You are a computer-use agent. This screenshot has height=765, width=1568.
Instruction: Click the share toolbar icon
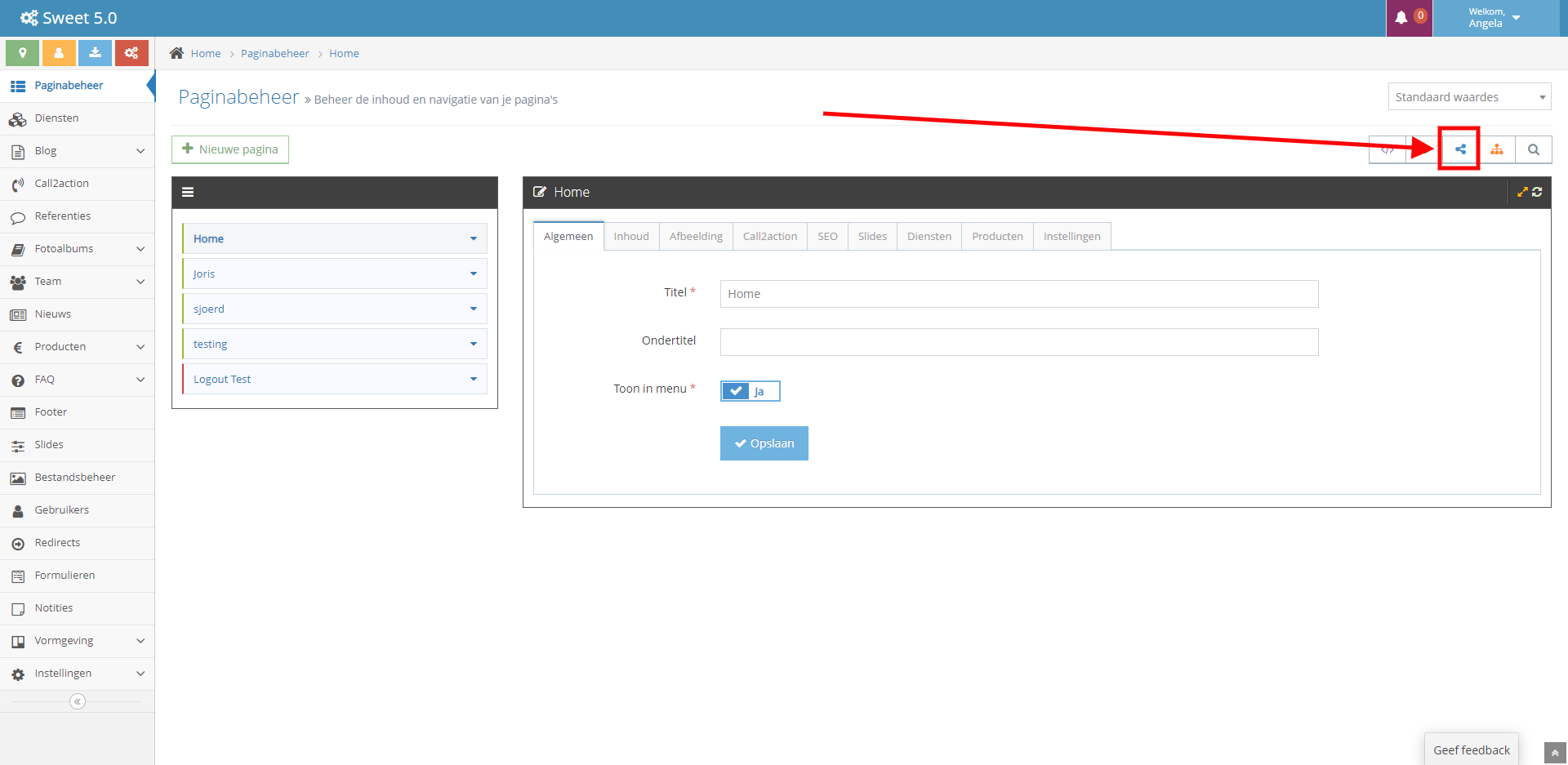(x=1460, y=149)
